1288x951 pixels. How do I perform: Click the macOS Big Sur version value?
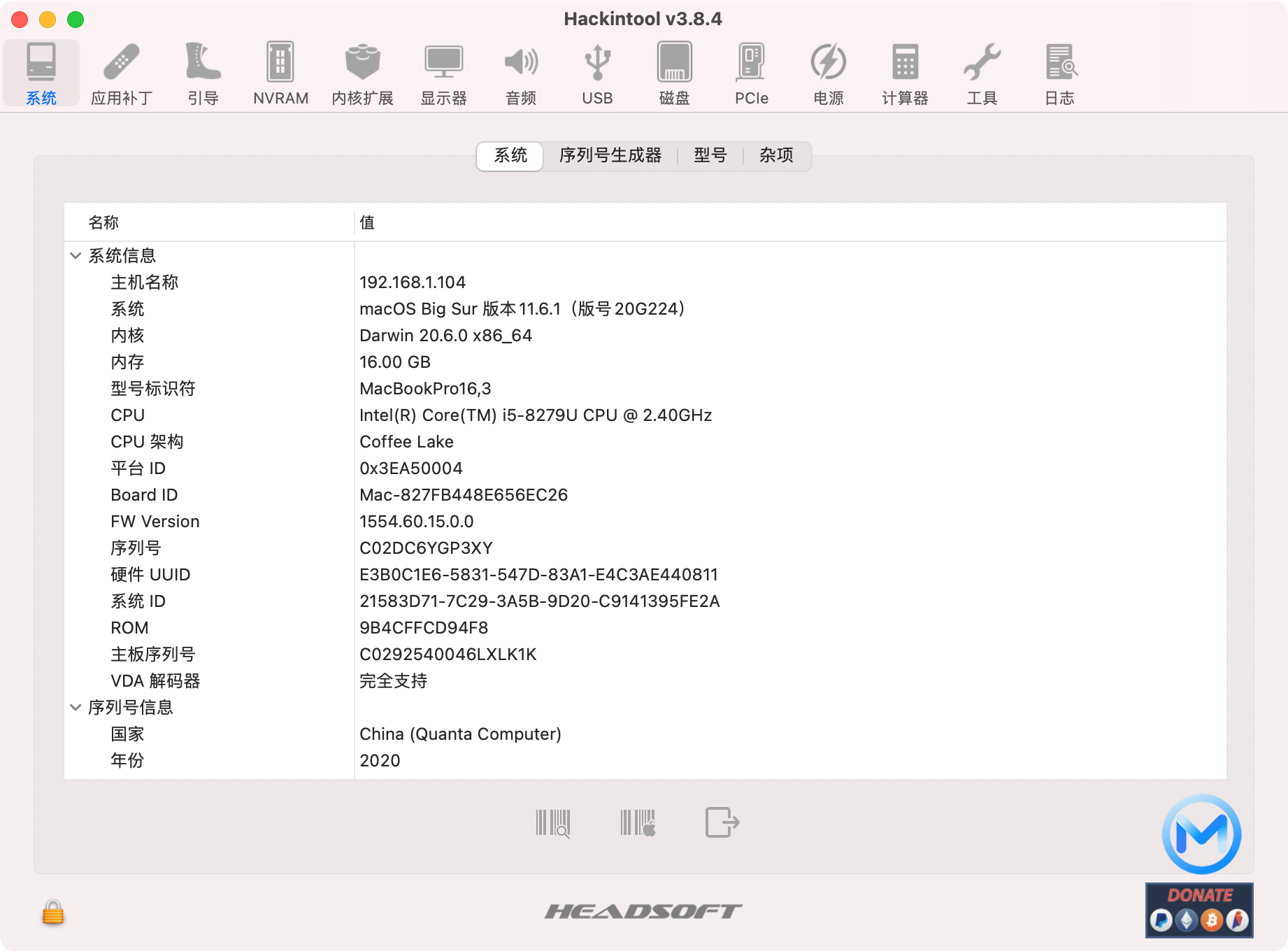(522, 309)
